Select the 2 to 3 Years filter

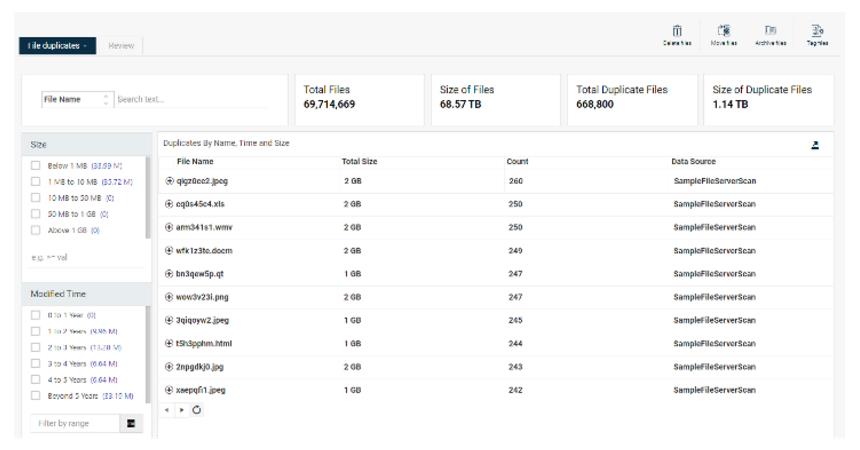pos(36,347)
